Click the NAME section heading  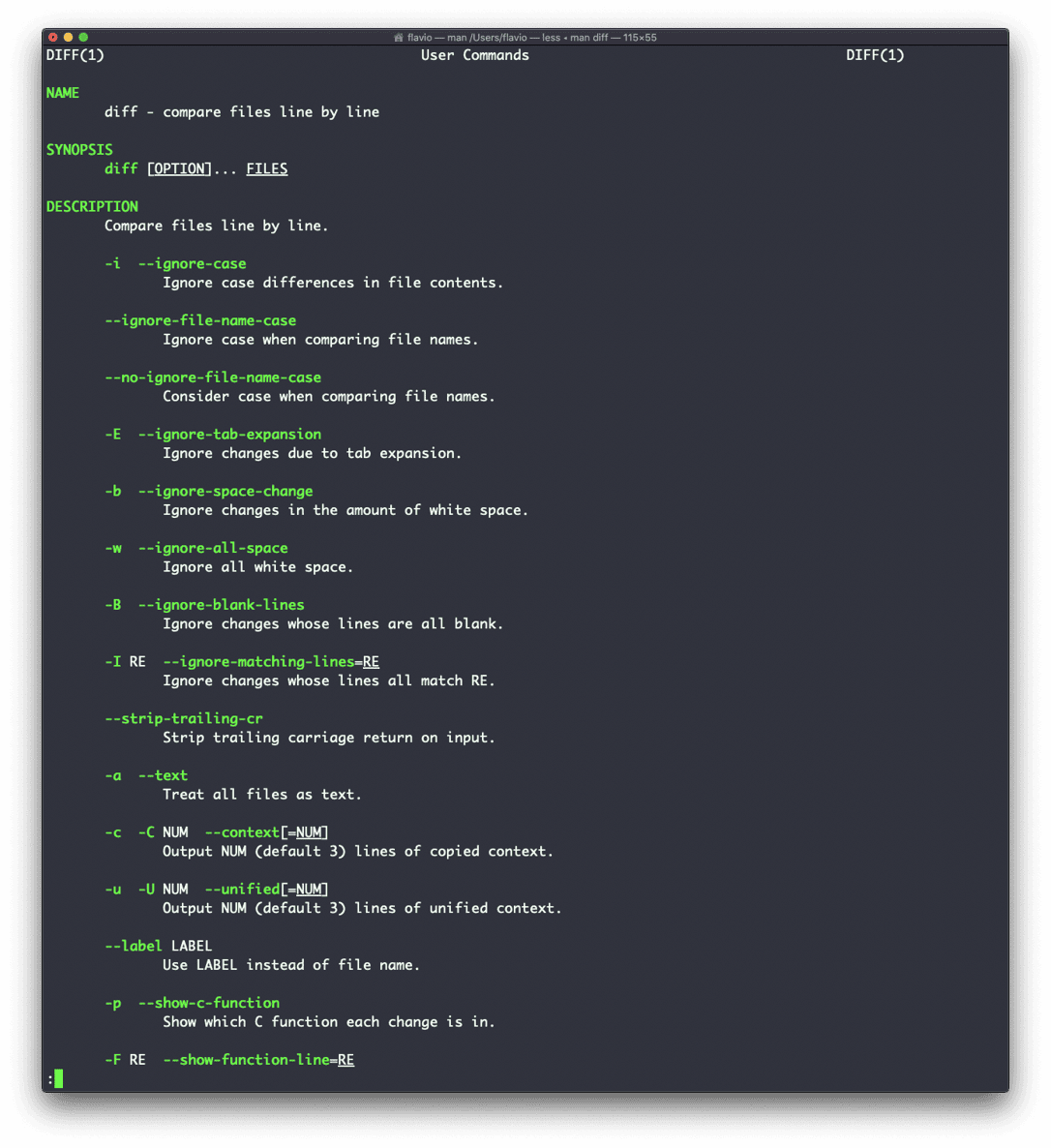[62, 93]
